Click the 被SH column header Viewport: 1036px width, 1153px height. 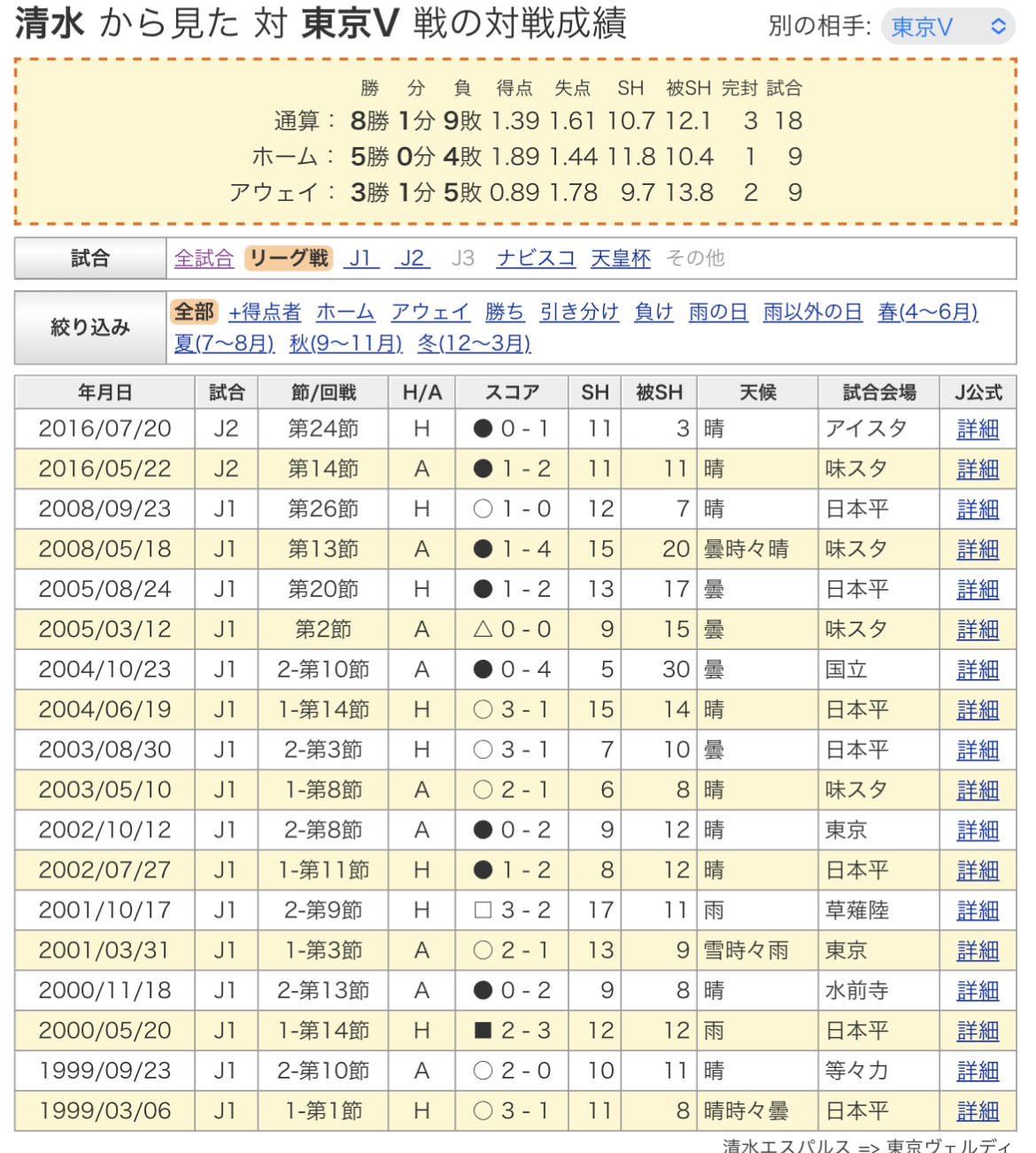659,392
